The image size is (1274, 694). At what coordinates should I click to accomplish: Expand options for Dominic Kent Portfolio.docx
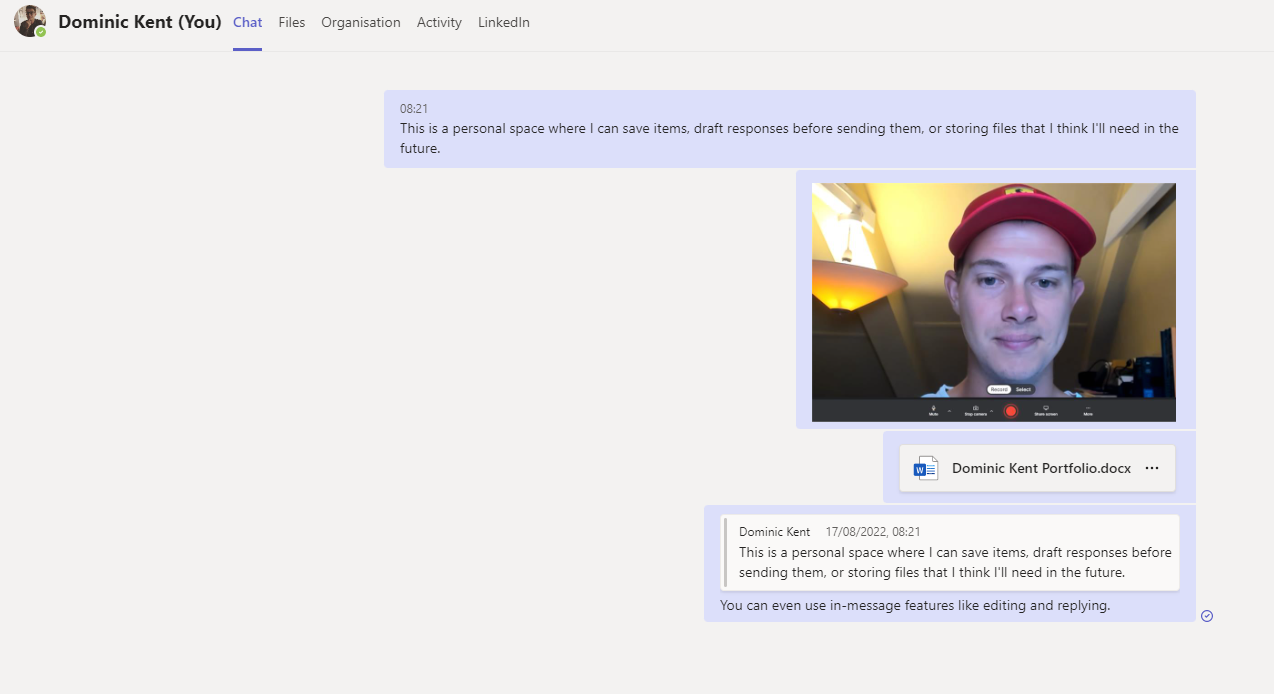click(x=1152, y=467)
